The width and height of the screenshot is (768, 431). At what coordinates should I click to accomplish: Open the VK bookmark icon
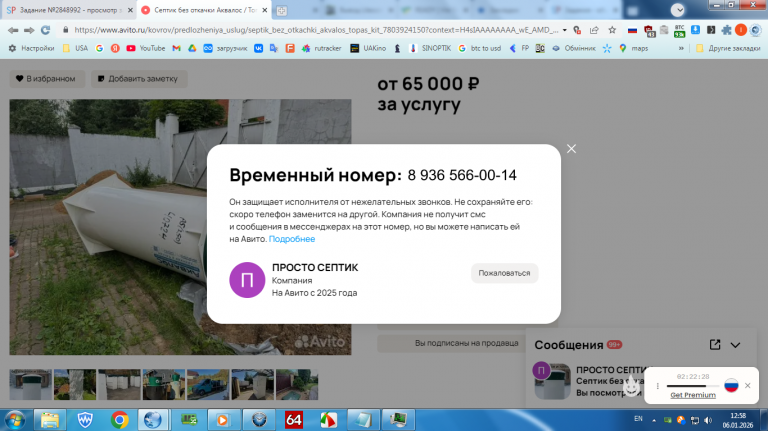click(x=258, y=48)
